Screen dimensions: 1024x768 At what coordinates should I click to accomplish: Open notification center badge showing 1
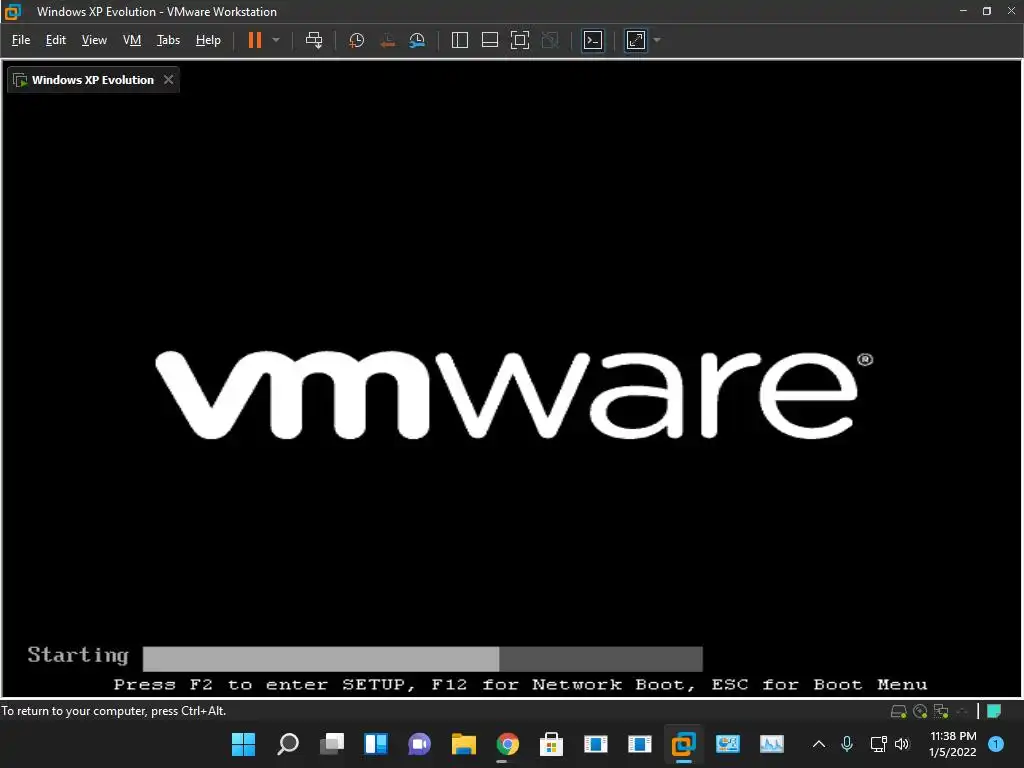click(x=996, y=744)
